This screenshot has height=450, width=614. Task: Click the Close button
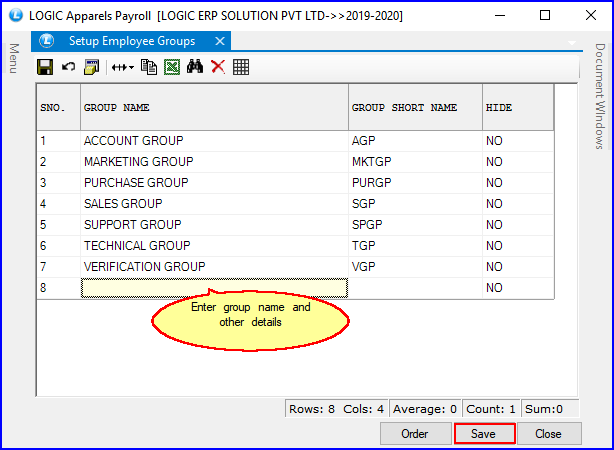point(549,434)
